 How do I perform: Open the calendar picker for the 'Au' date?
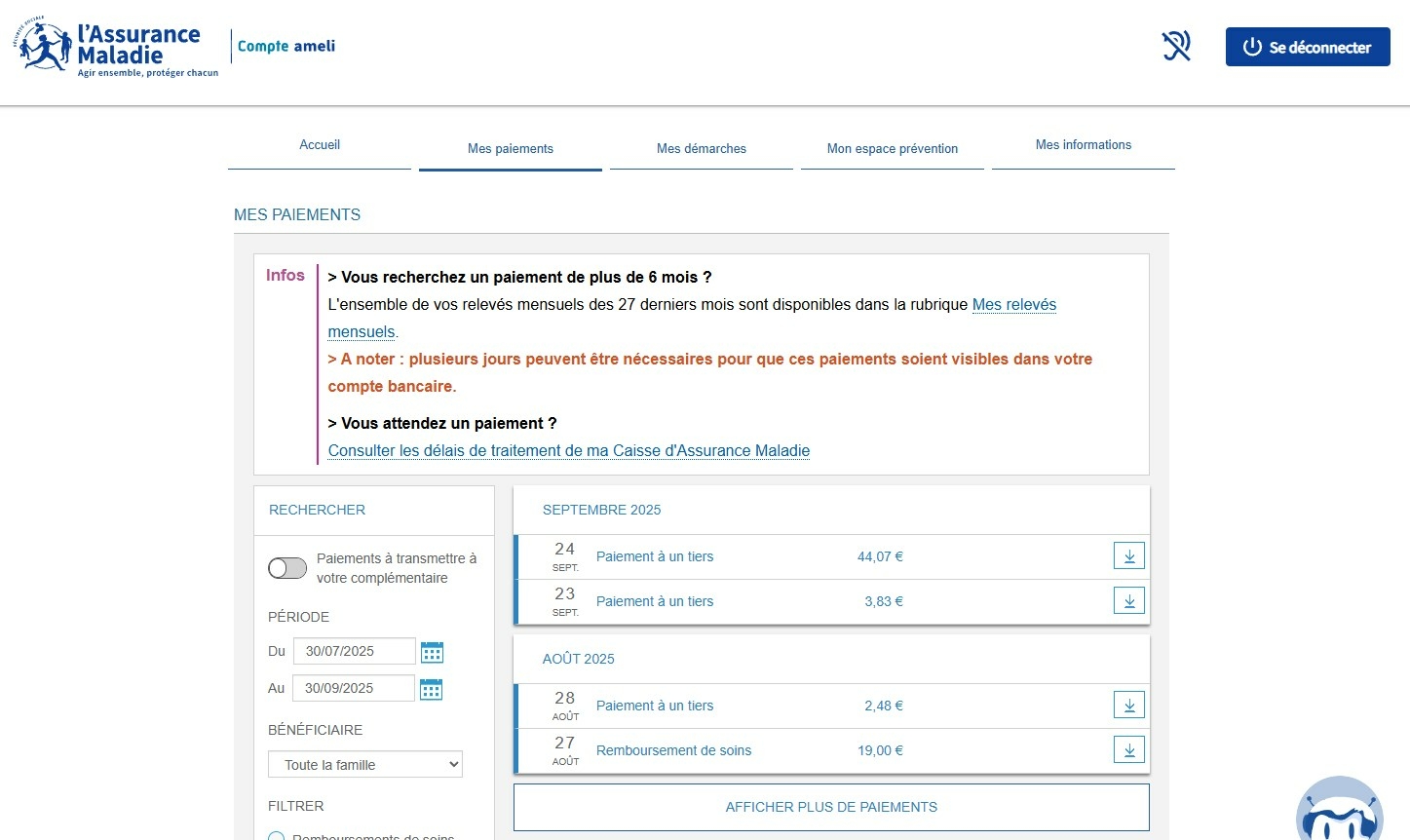pos(431,689)
